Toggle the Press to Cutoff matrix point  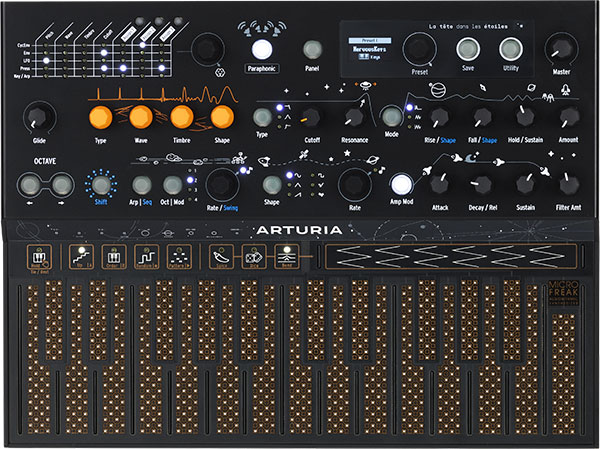[x=104, y=68]
